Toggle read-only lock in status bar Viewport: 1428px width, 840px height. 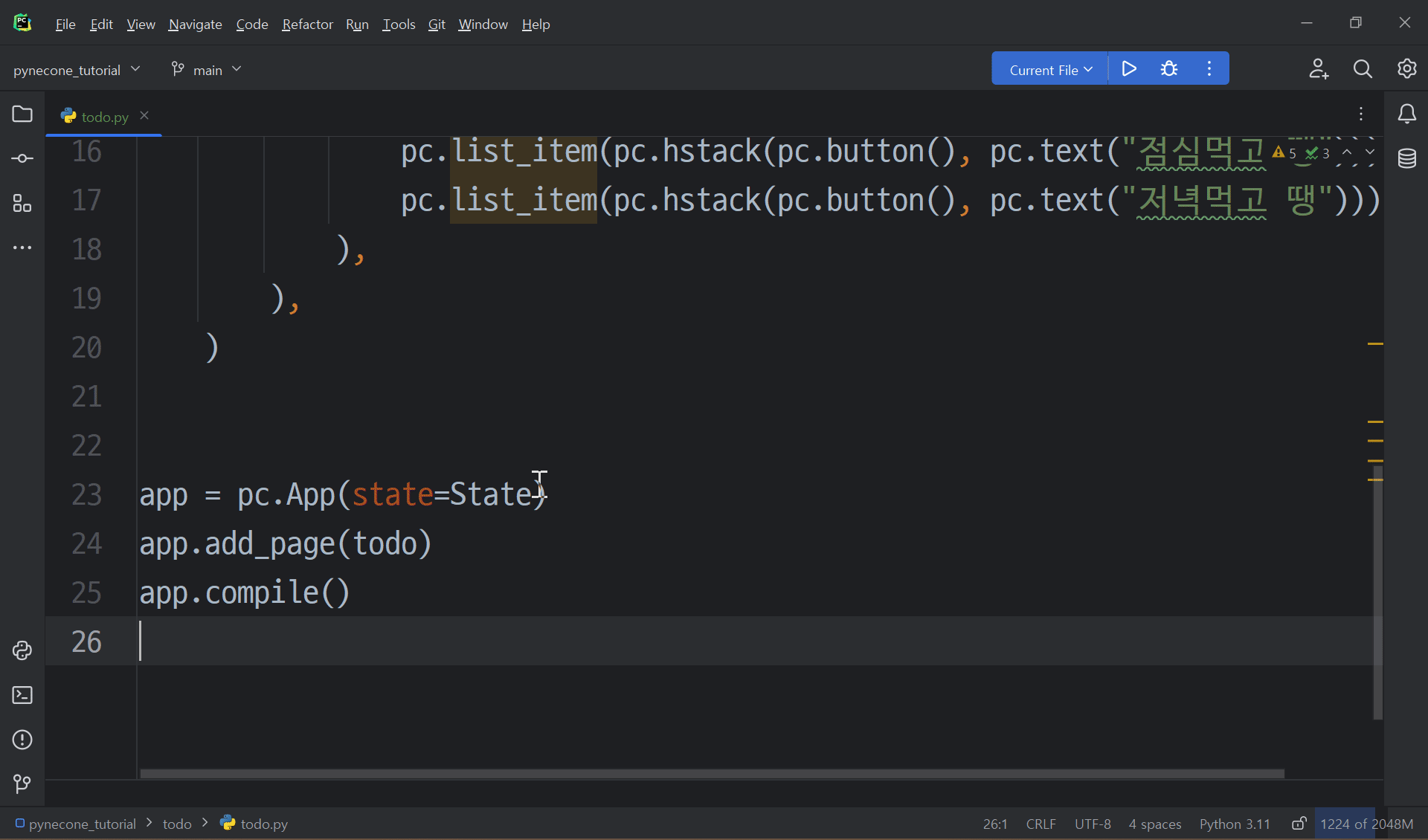click(x=1299, y=824)
